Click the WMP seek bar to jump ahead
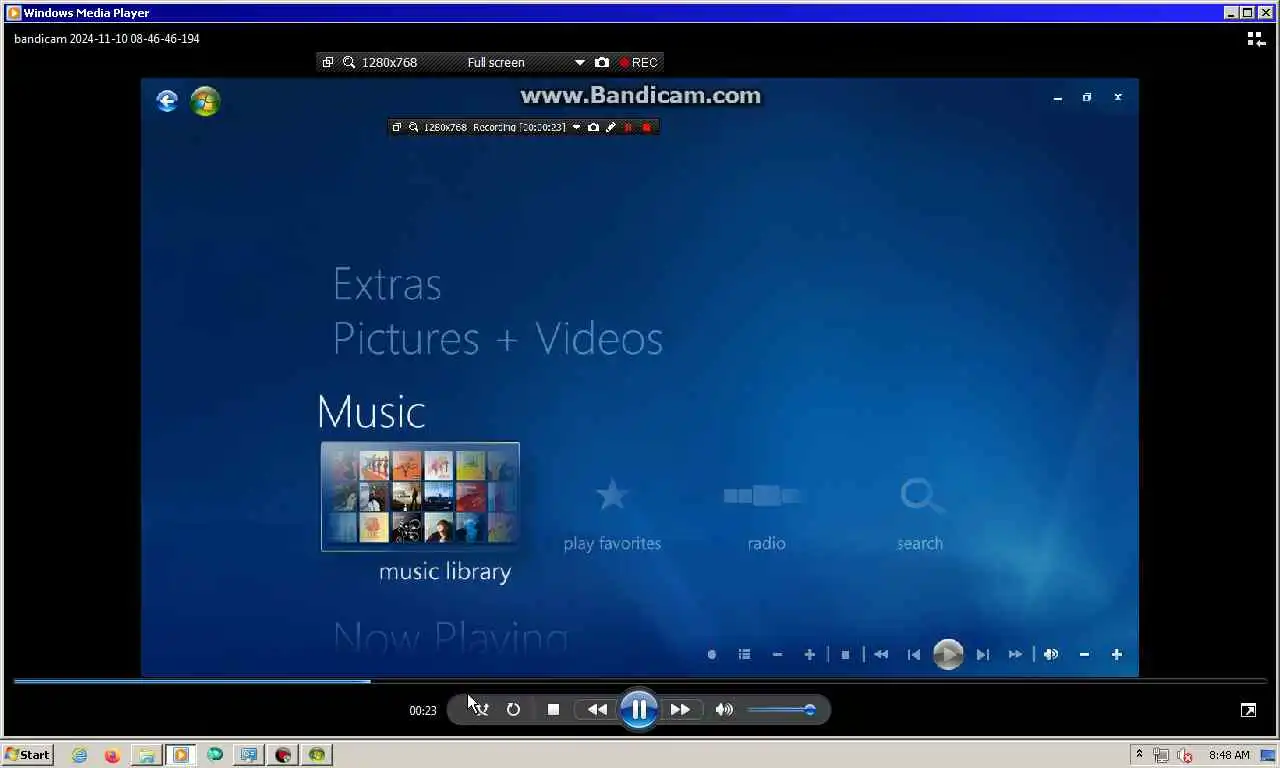Viewport: 1280px width, 768px height. coord(640,681)
